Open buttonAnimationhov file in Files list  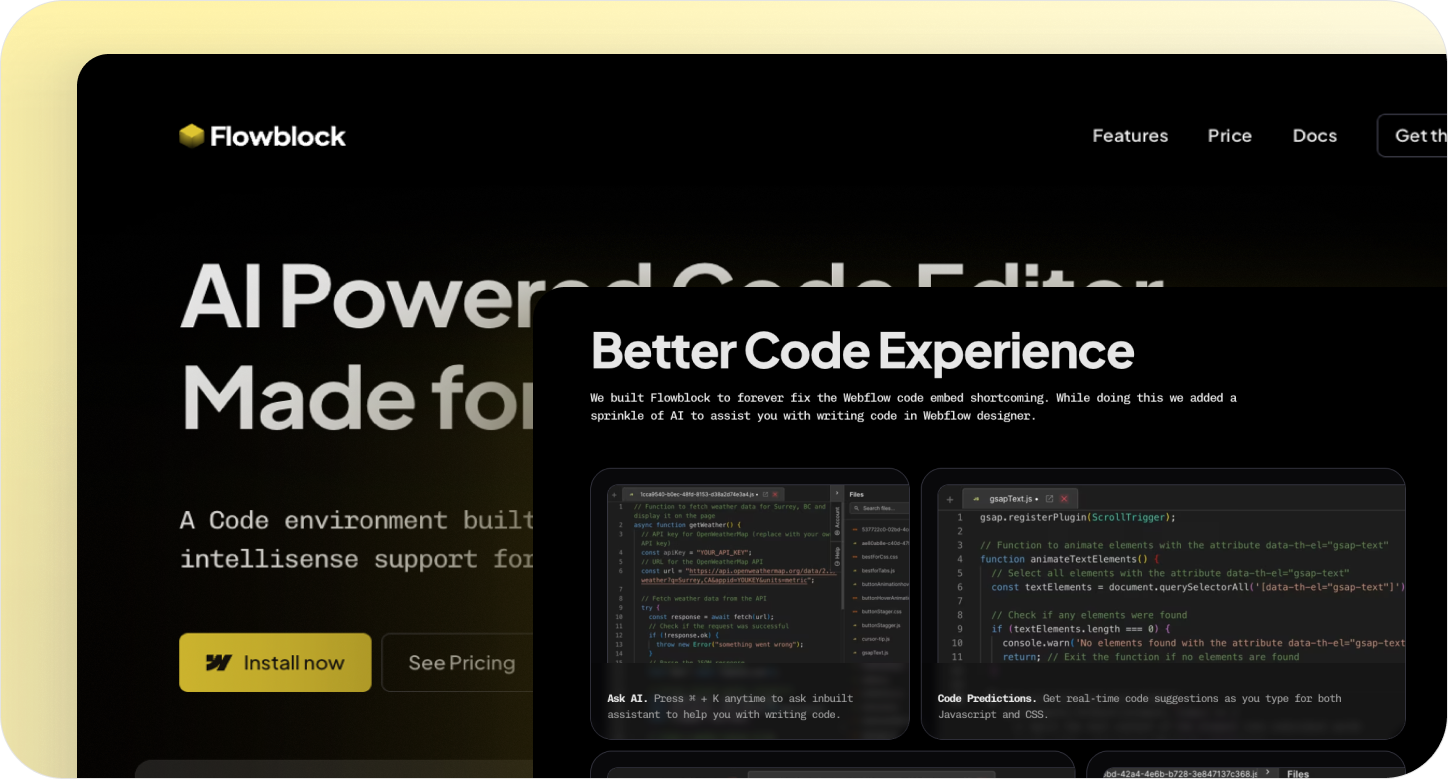(879, 584)
